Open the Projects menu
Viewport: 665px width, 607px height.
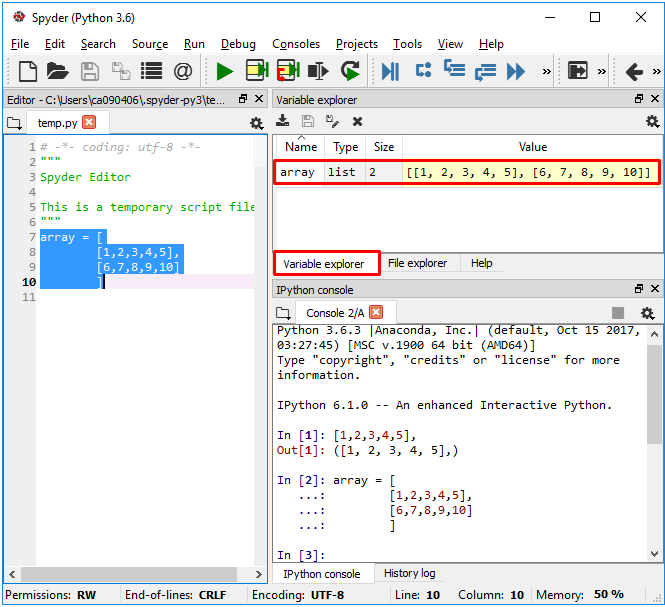coord(357,44)
